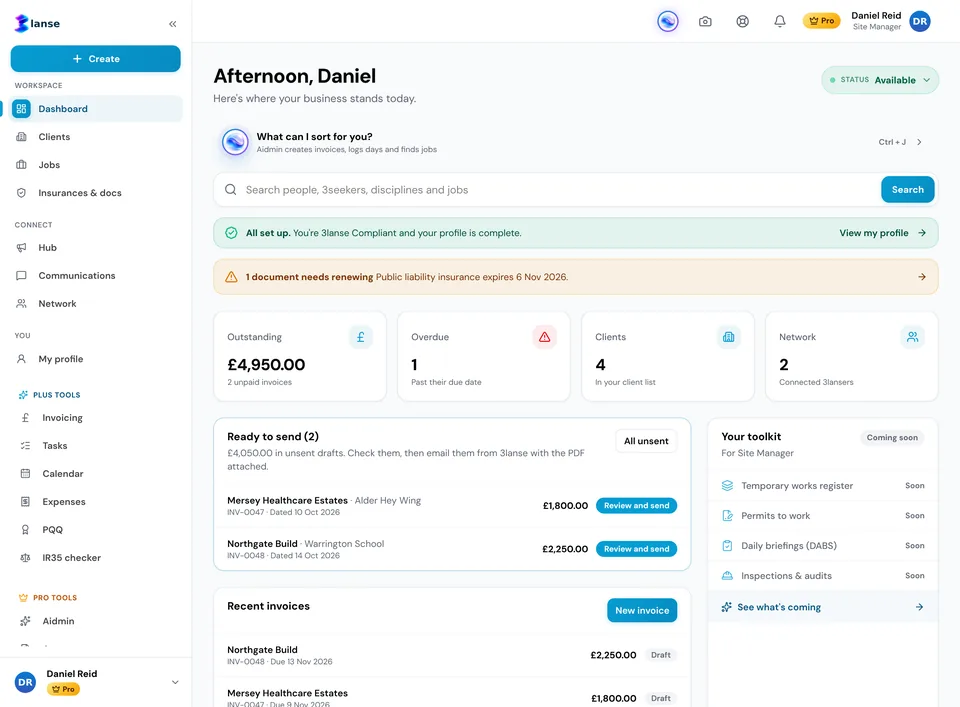The width and height of the screenshot is (960, 707).
Task: Click the £4,950.00 outstanding amount
Action: coord(266,365)
